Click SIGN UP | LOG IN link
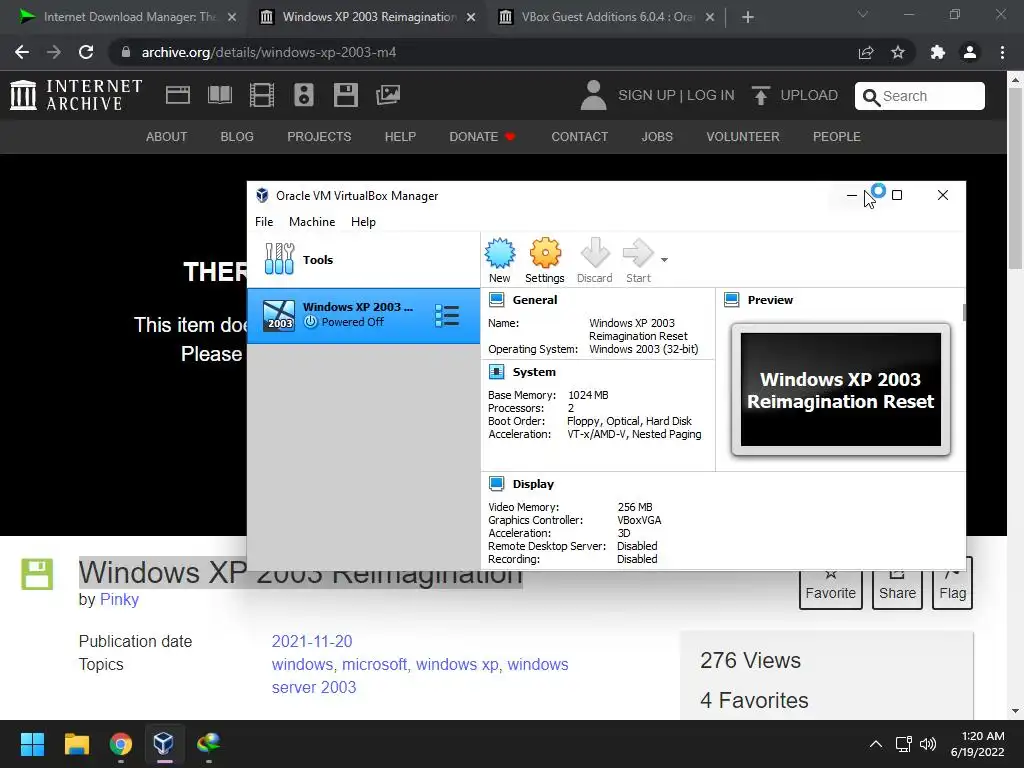This screenshot has width=1024, height=768. [676, 95]
